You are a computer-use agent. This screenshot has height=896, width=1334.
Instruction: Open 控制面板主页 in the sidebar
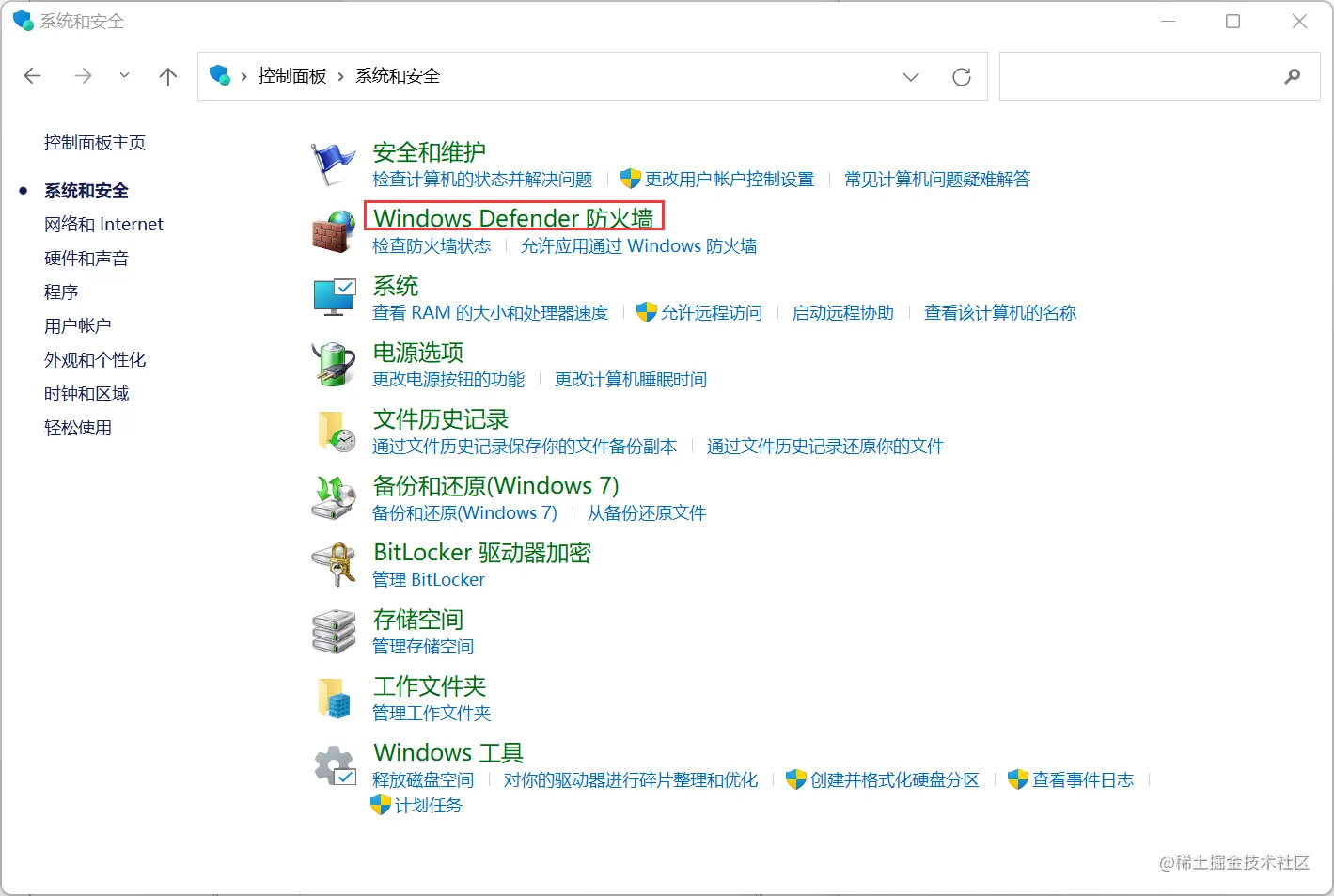(95, 143)
